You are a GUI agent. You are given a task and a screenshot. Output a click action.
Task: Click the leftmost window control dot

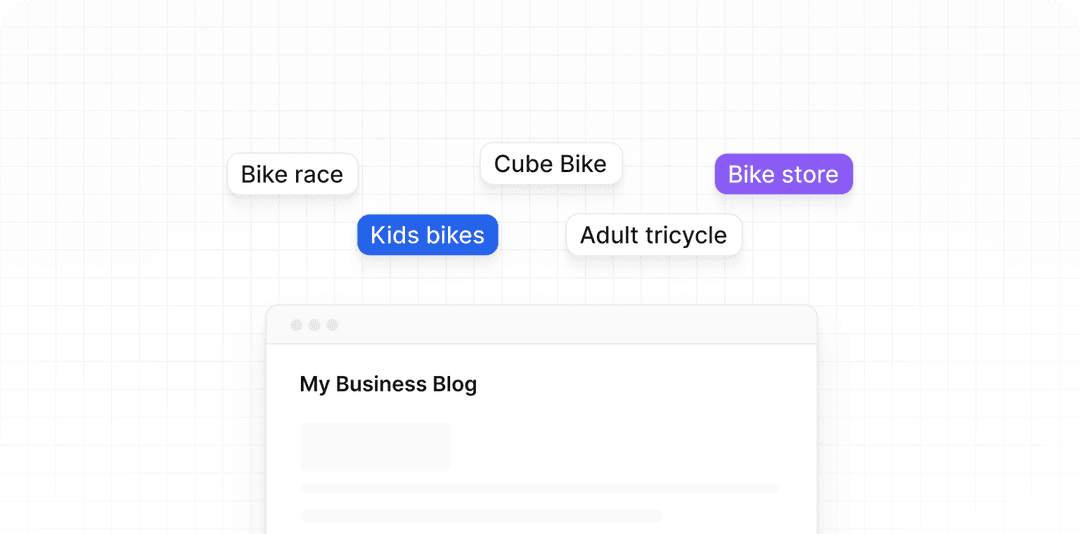click(296, 325)
